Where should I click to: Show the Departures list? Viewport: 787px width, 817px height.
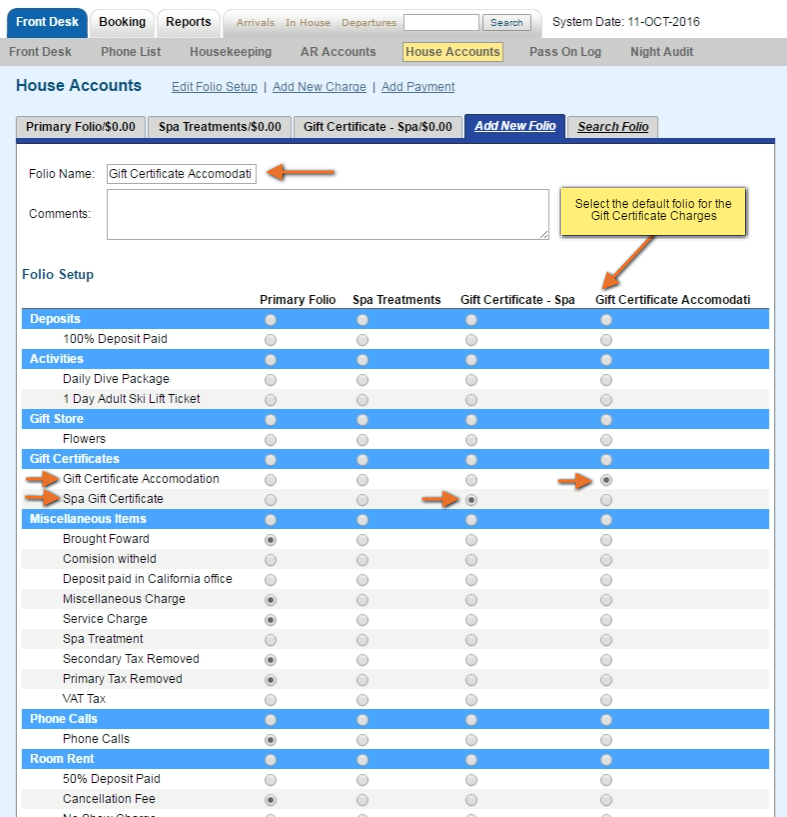(x=369, y=23)
